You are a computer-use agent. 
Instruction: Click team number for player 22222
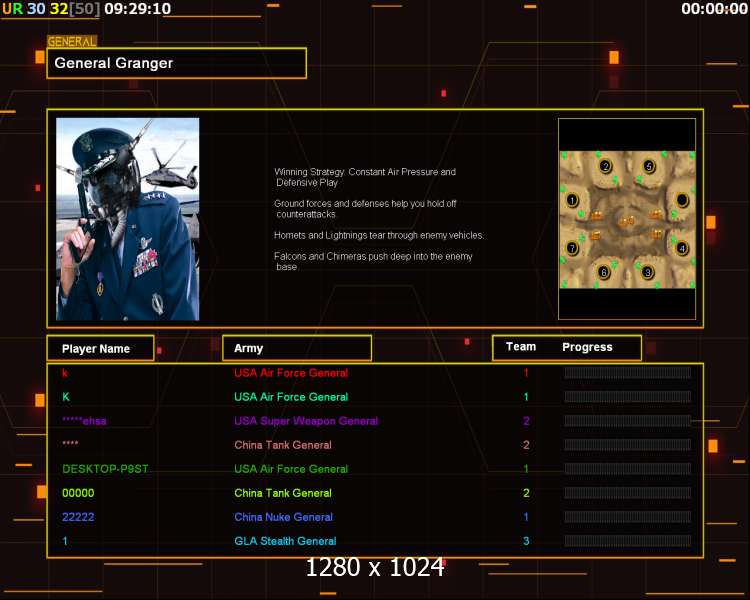526,517
